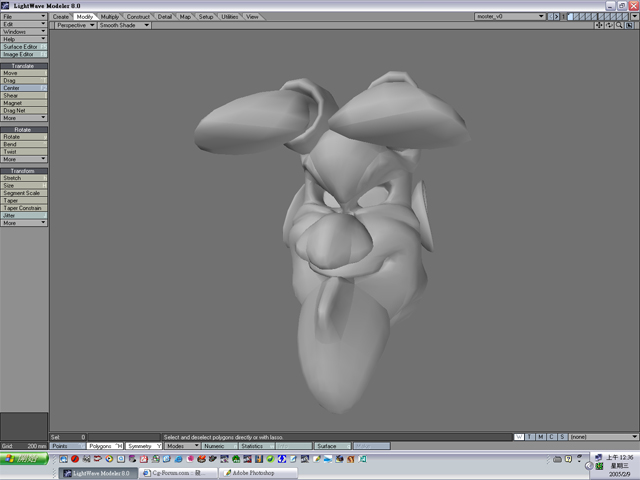Image resolution: width=640 pixels, height=480 pixels.
Task: Switch to Points selection mode
Action: coord(67,446)
